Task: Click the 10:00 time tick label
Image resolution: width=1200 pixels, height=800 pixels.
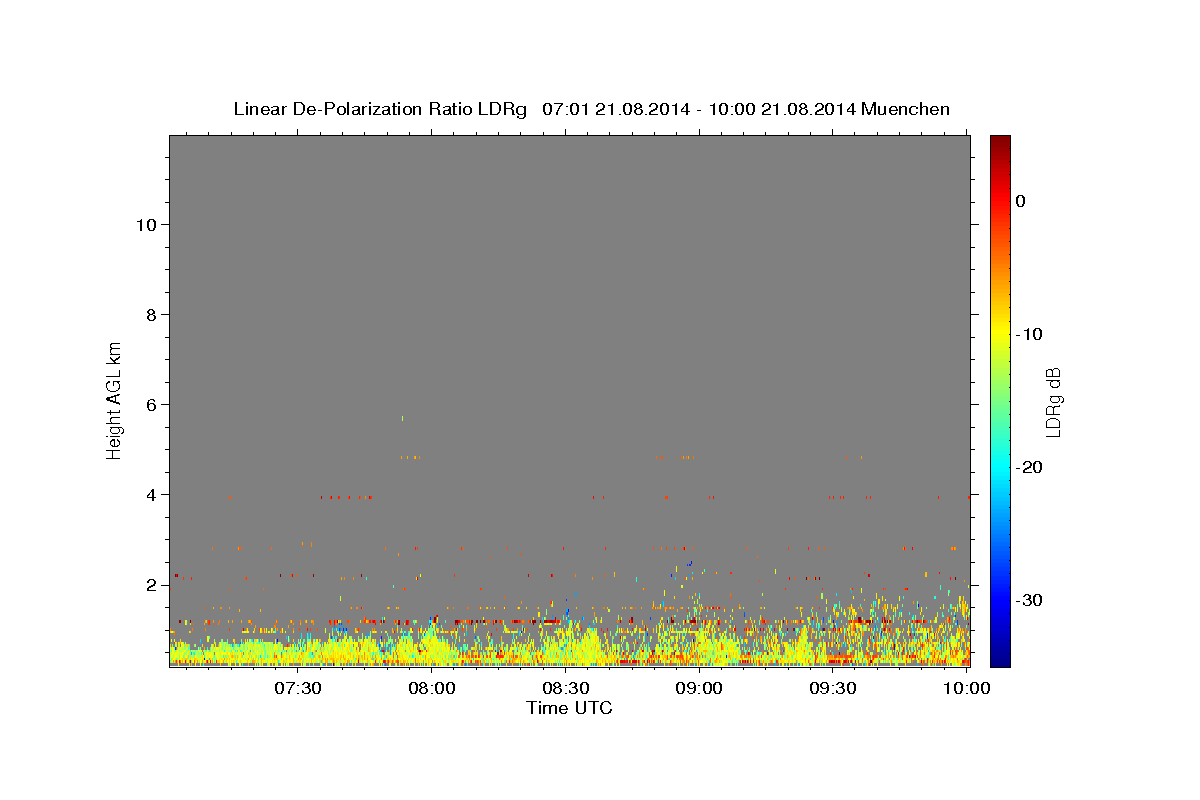Action: (966, 688)
